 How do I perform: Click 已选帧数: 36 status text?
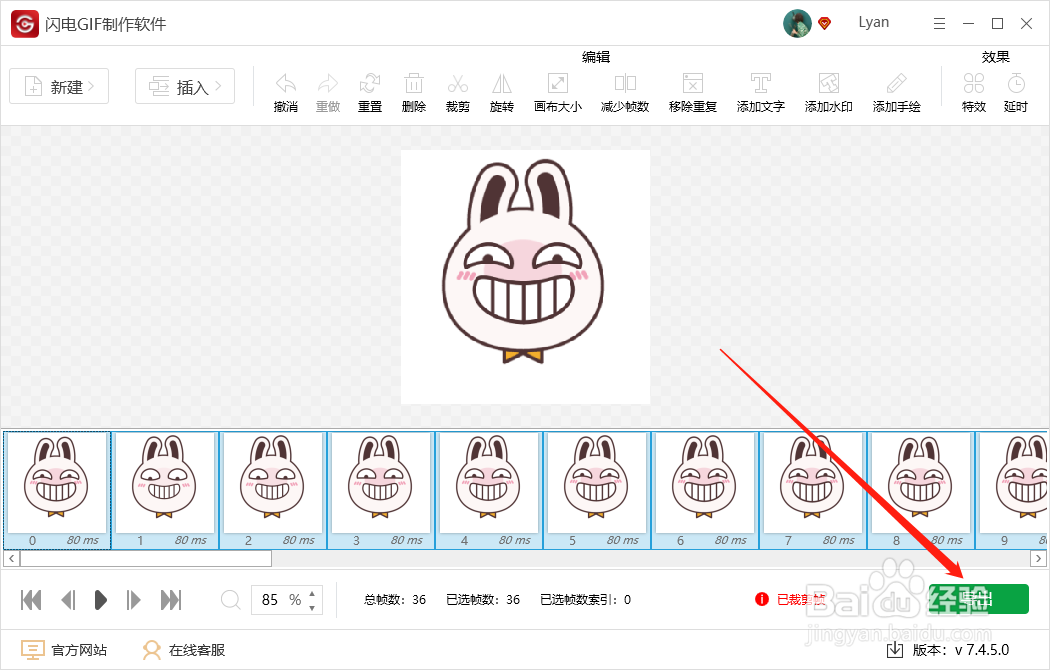point(483,600)
